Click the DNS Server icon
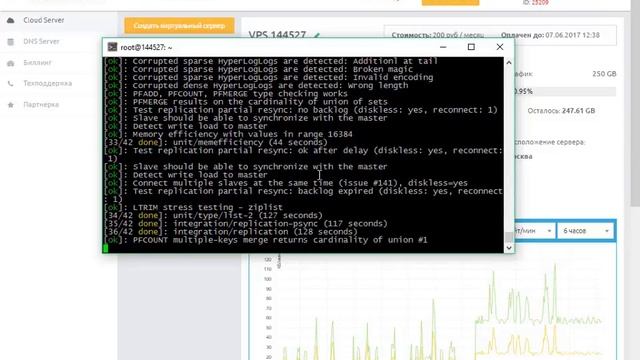Viewport: 640px width, 360px height. tap(11, 41)
